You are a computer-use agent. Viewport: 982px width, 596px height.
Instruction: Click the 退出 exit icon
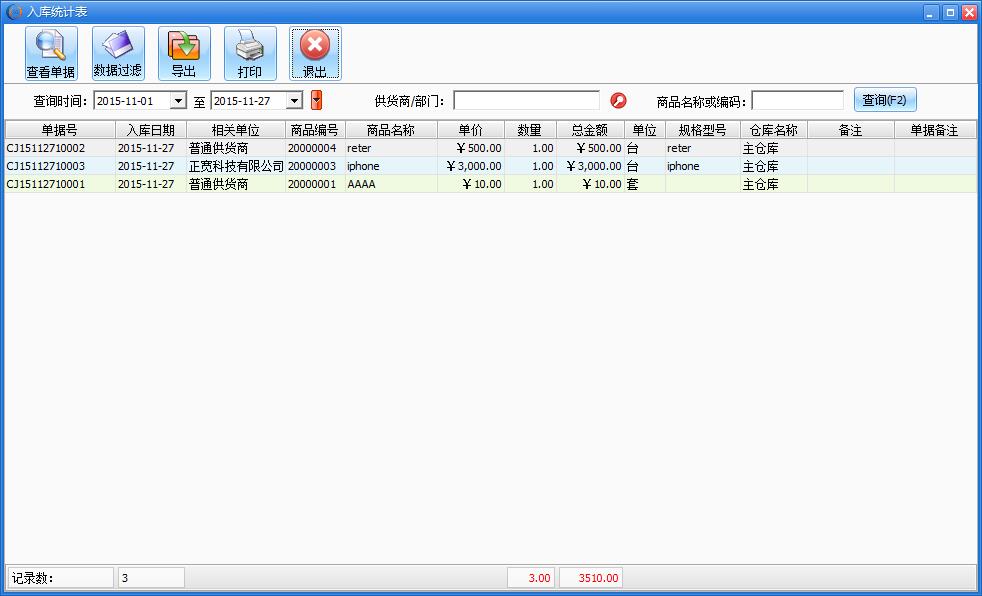(315, 53)
